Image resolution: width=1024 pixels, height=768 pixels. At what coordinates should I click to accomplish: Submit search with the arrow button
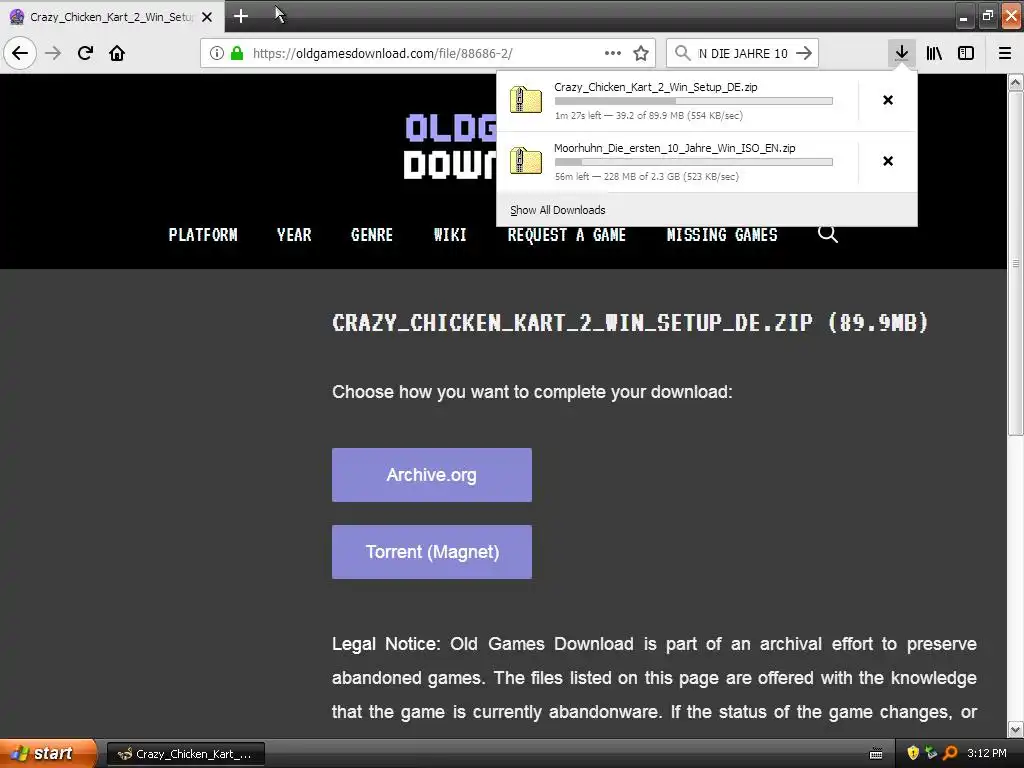pyautogui.click(x=805, y=53)
